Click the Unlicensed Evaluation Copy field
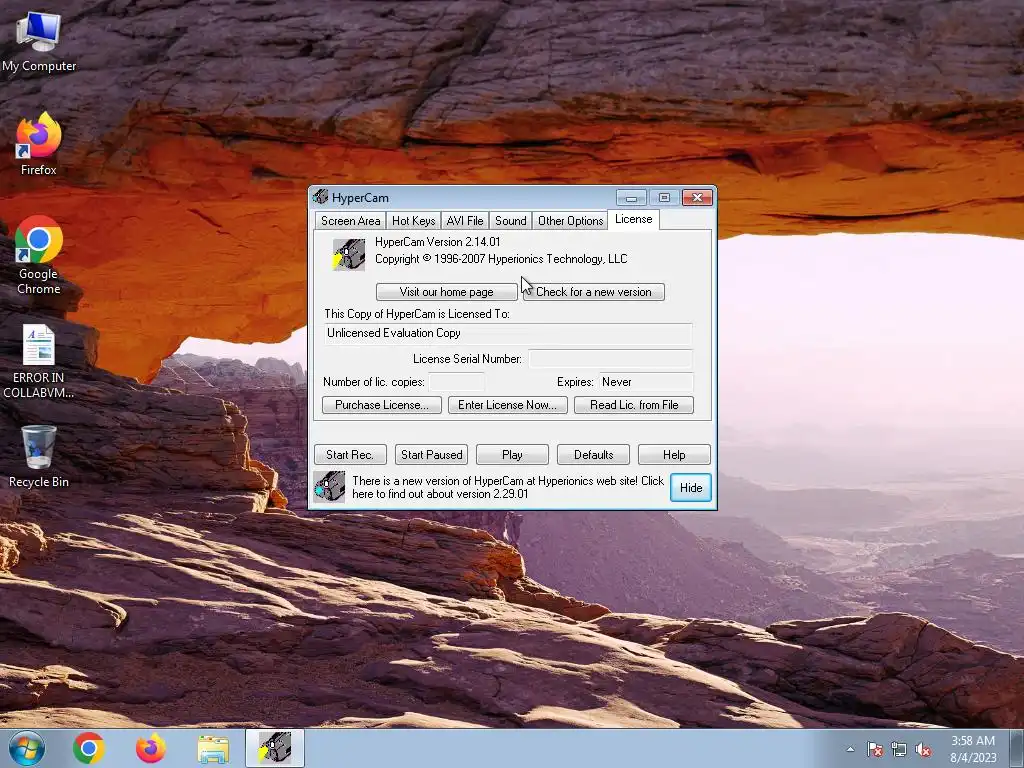 [x=508, y=333]
